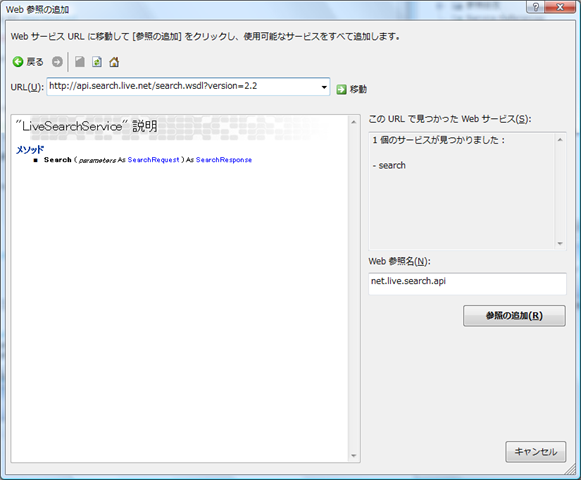The height and width of the screenshot is (480, 581).
Task: Click the dialog Help question mark button
Action: point(535,7)
